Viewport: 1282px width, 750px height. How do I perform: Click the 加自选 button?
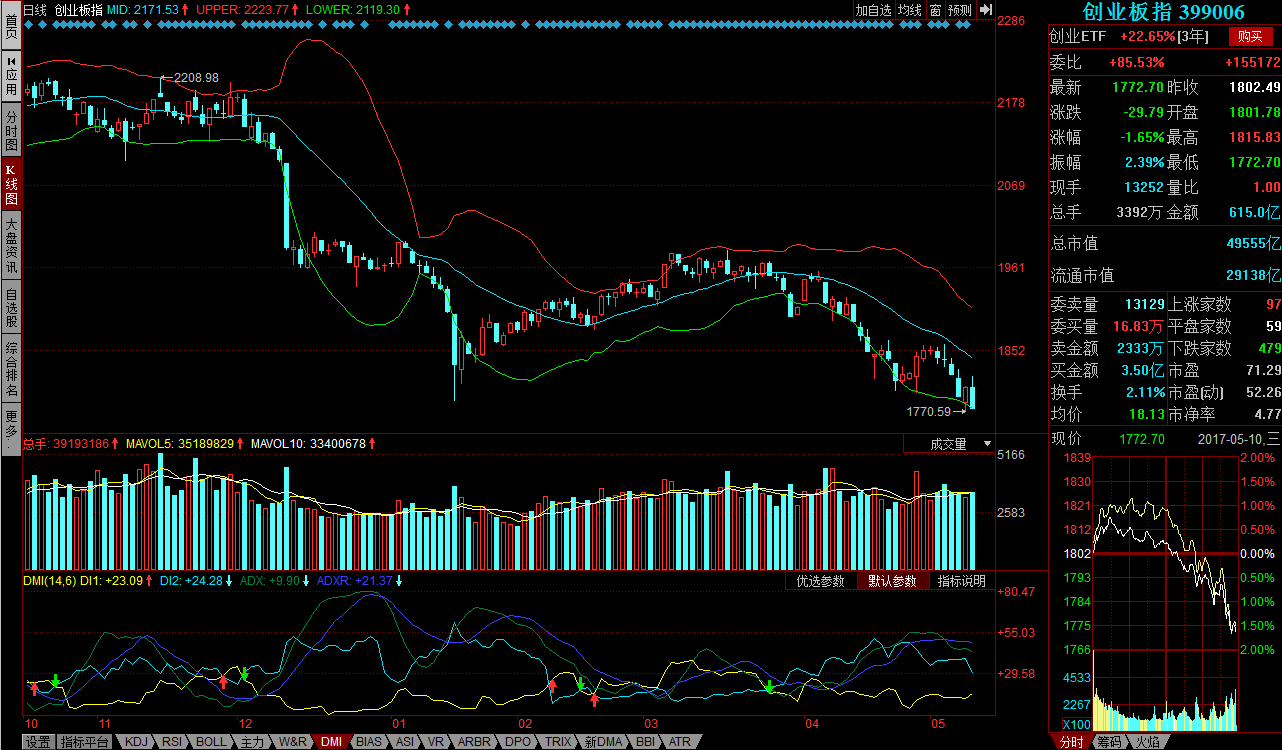pyautogui.click(x=873, y=10)
